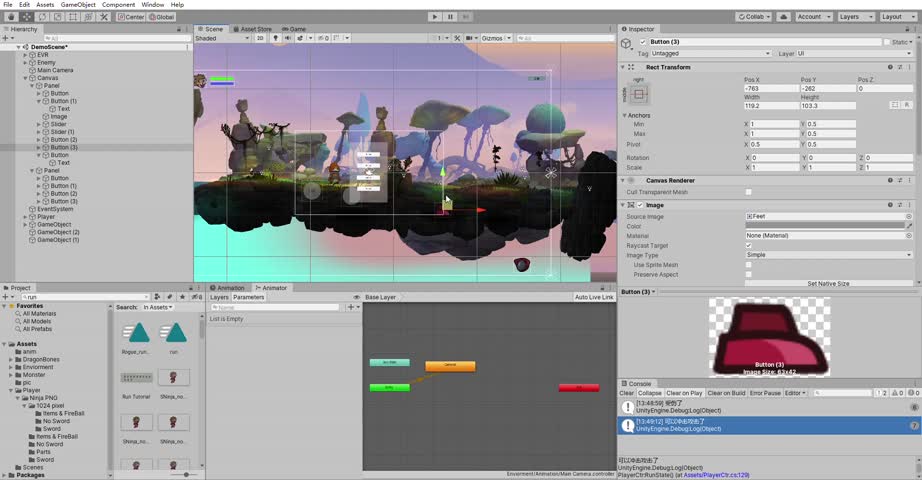Toggle the Image component enabled checkbox
Image resolution: width=922 pixels, height=480 pixels.
[640, 205]
